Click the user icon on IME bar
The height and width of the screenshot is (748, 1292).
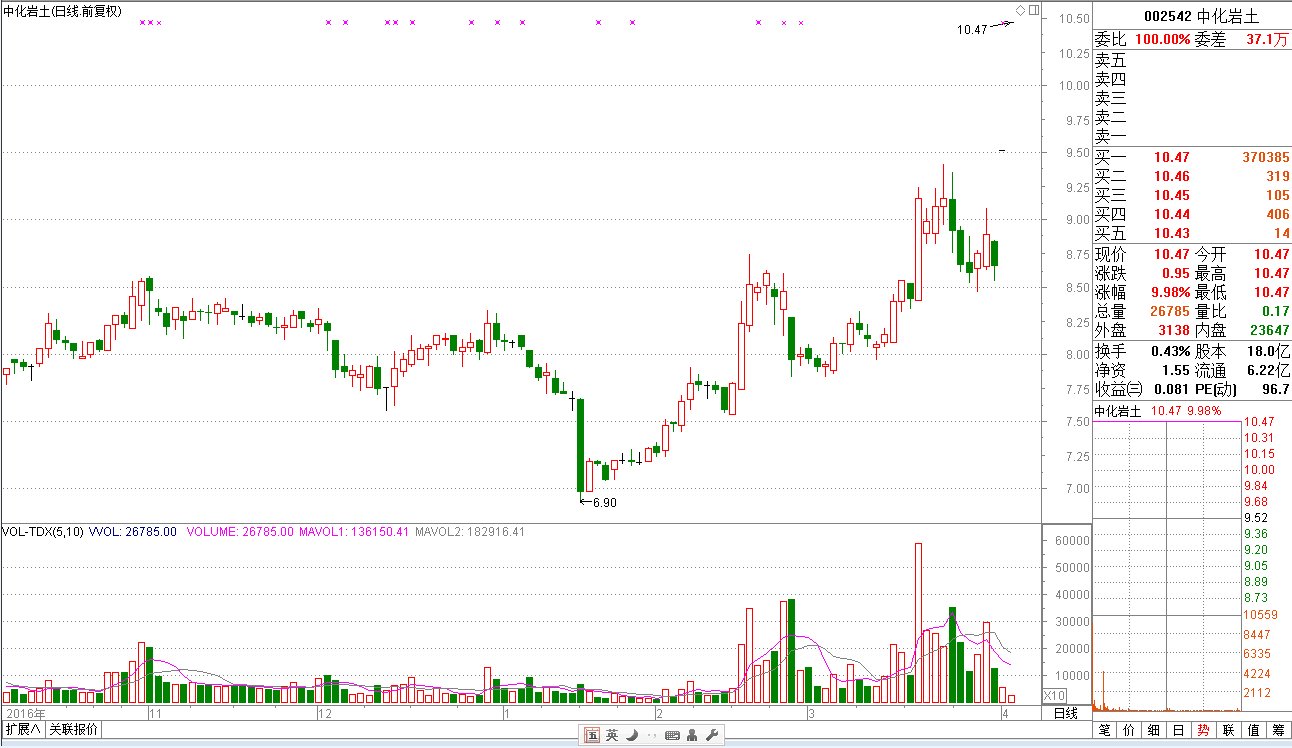click(692, 736)
